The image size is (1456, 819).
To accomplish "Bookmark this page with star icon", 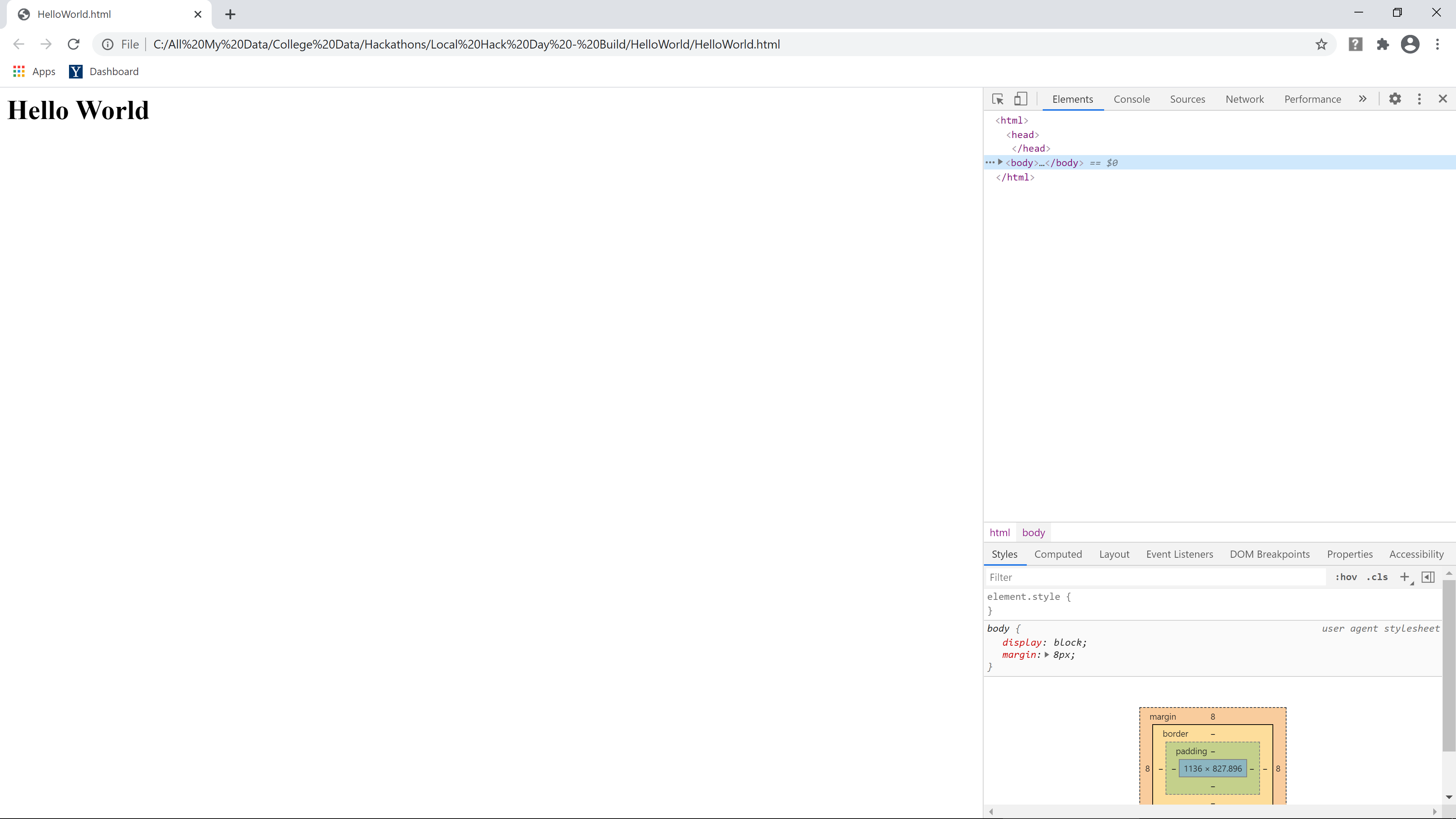I will [x=1321, y=45].
